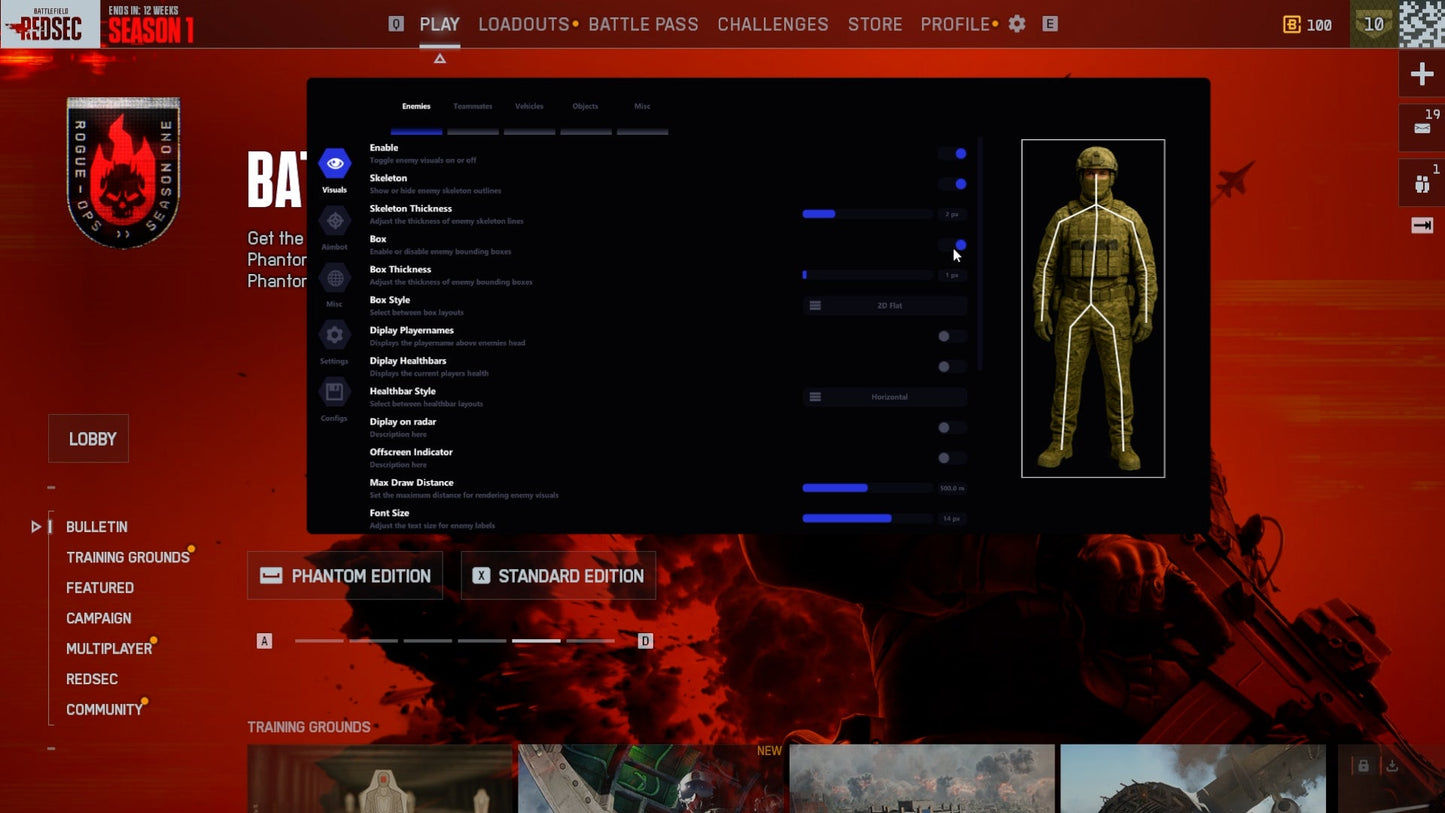Select Multiplayer in the left sidebar list
This screenshot has height=813, width=1445.
click(x=109, y=649)
